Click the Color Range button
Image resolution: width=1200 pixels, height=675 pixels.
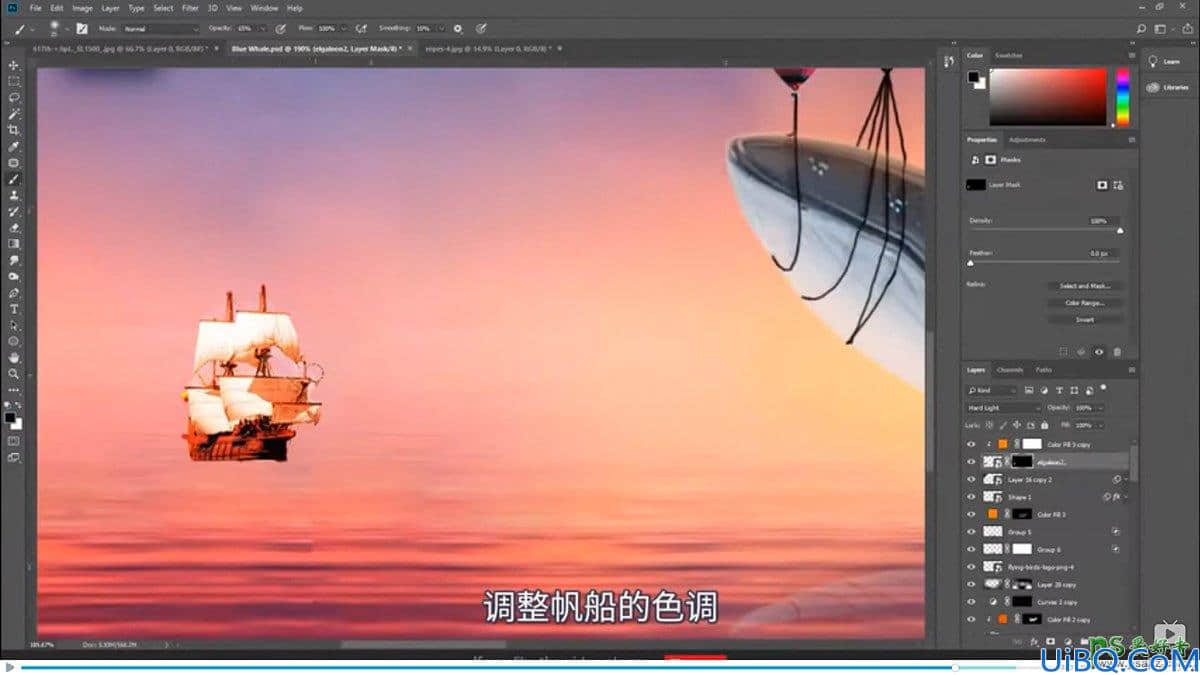pyautogui.click(x=1085, y=303)
